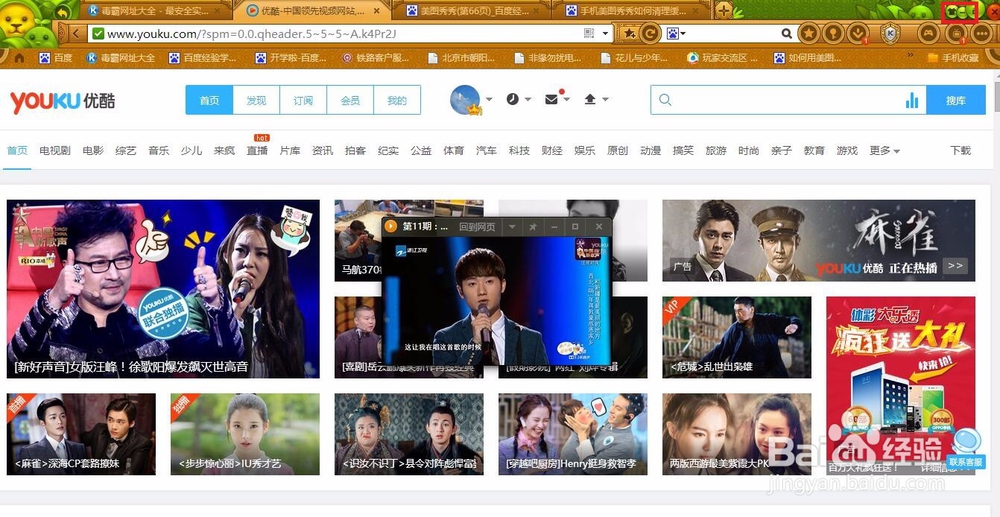
Task: Switch to the 发现 tab
Action: click(256, 100)
